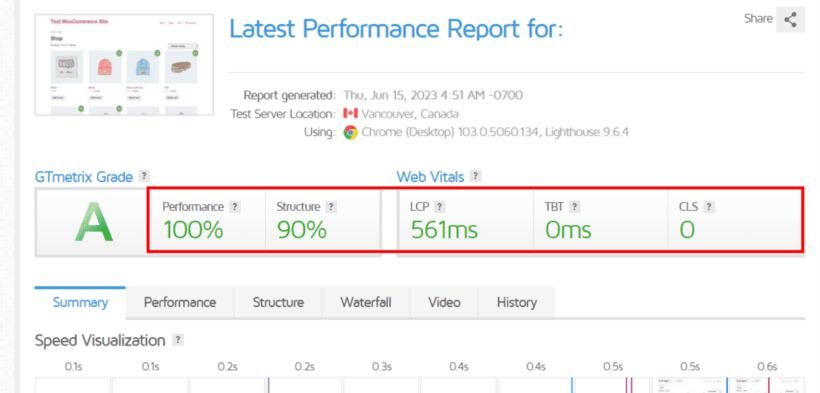Click the Speed Visualization heading
Viewport: 820px width, 393px height.
100,341
